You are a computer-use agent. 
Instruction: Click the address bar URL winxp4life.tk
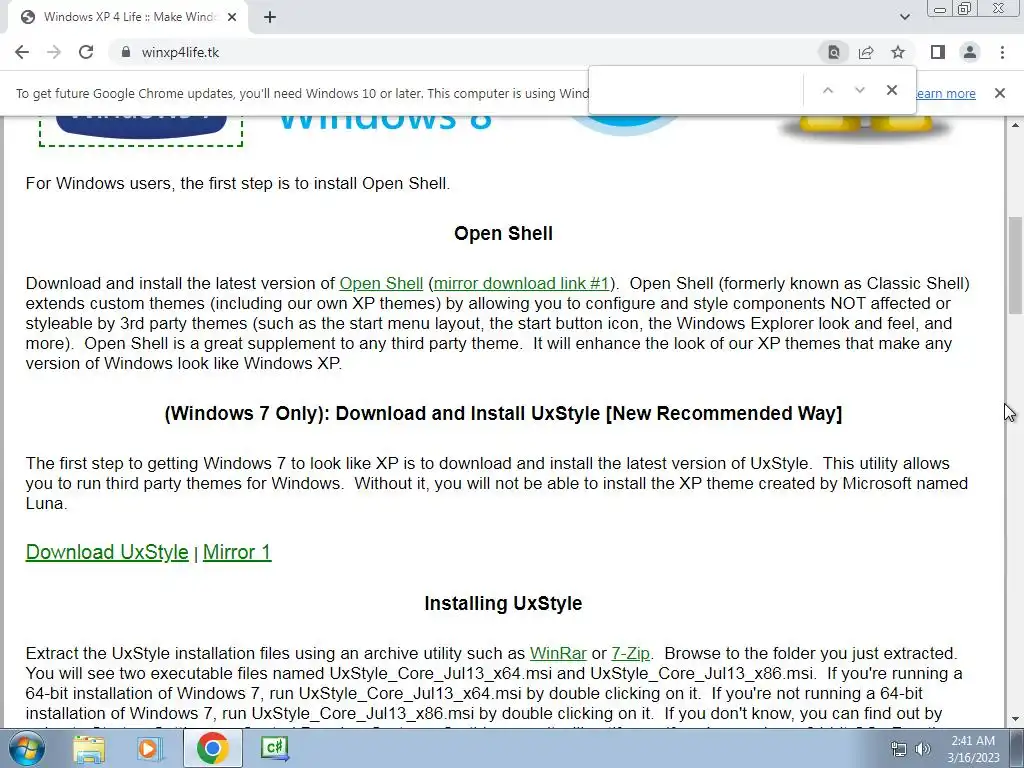pyautogui.click(x=180, y=52)
